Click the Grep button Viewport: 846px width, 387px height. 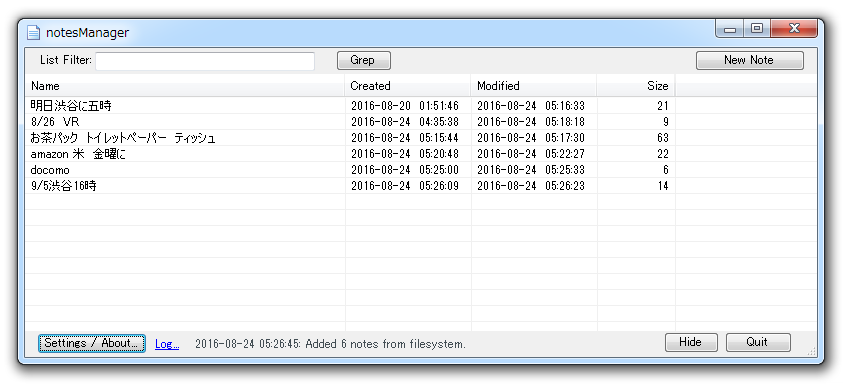364,60
